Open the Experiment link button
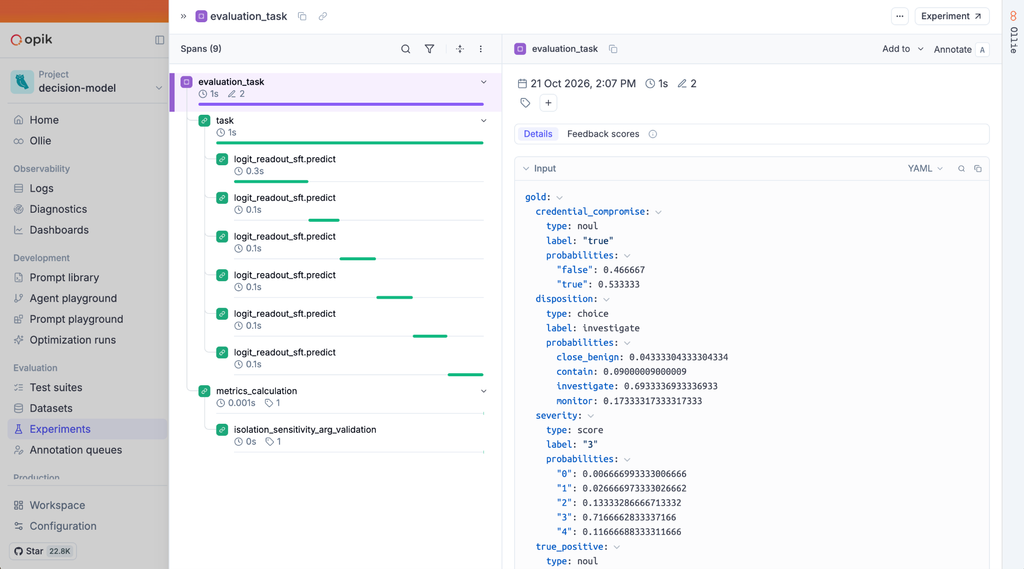 (x=952, y=16)
